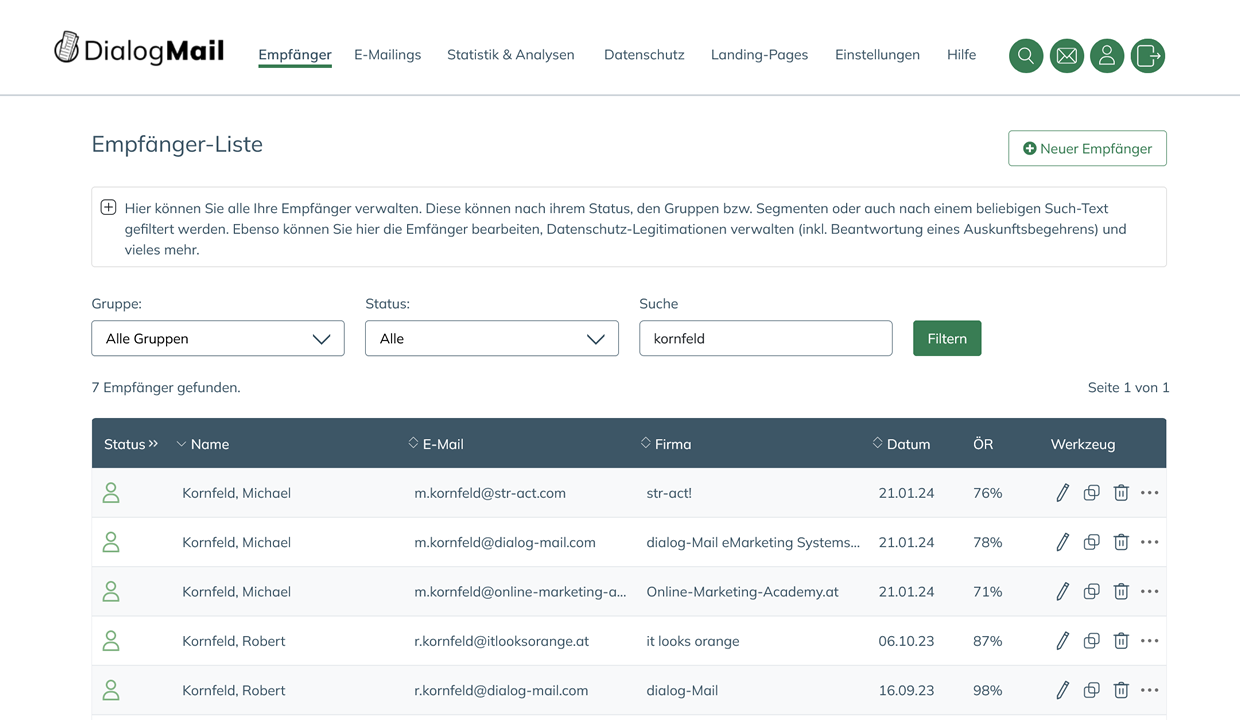This screenshot has width=1240, height=720.
Task: Click dialog-Mail eMarketing Systems... cell
Action: tap(753, 542)
